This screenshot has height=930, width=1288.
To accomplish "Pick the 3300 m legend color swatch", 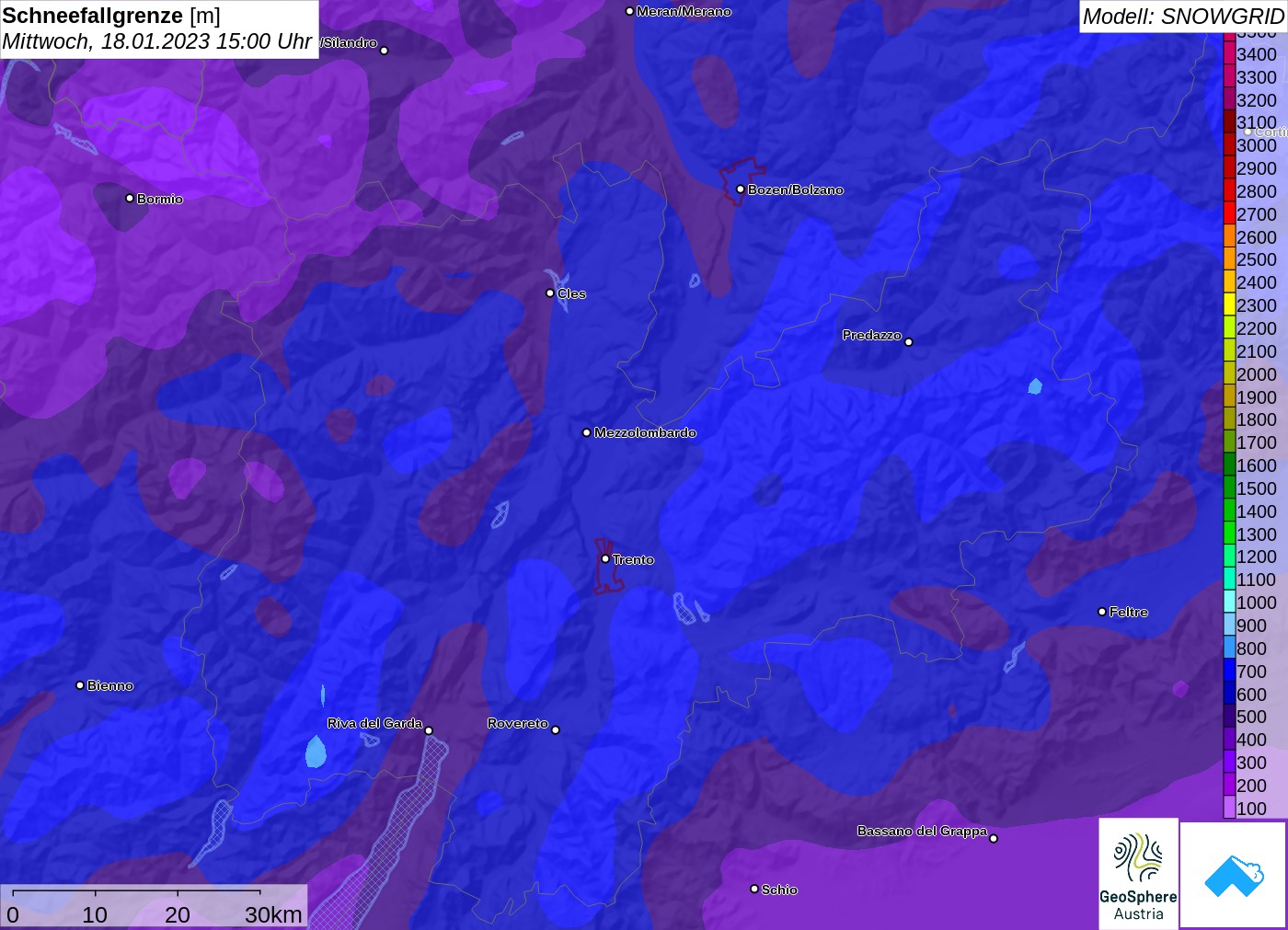I will pos(1229,77).
